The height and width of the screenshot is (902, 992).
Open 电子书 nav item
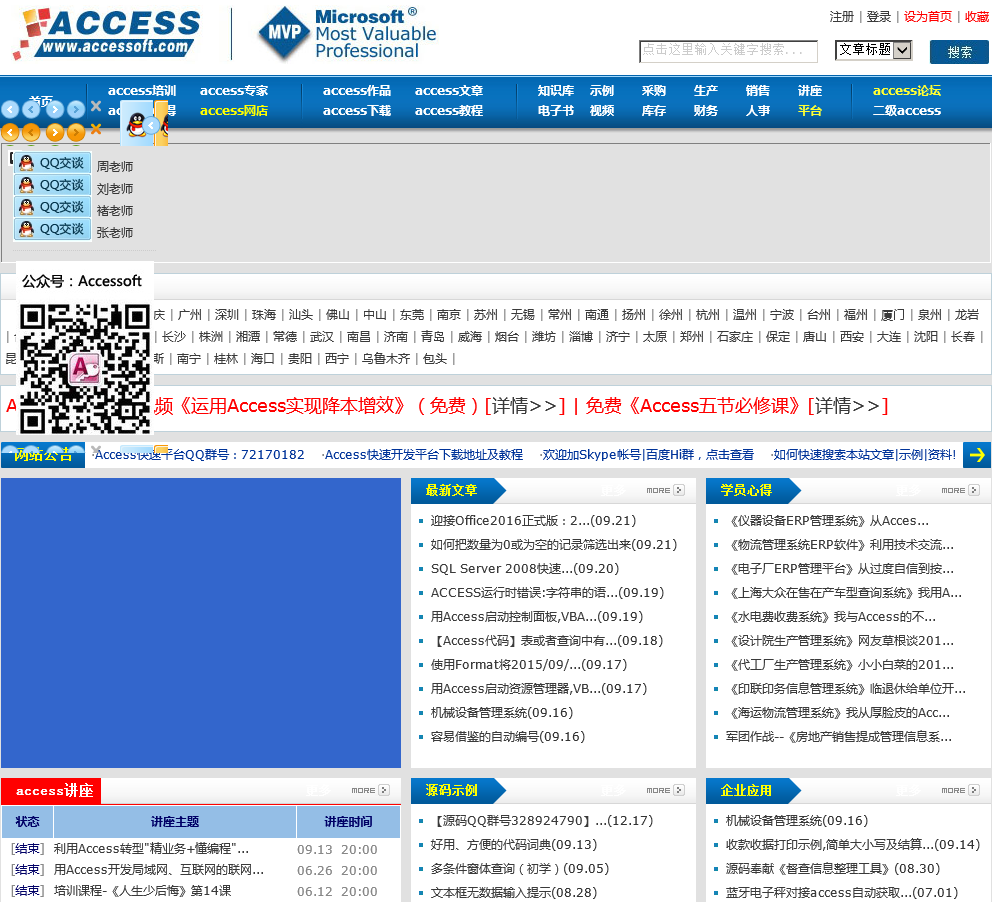(x=555, y=111)
